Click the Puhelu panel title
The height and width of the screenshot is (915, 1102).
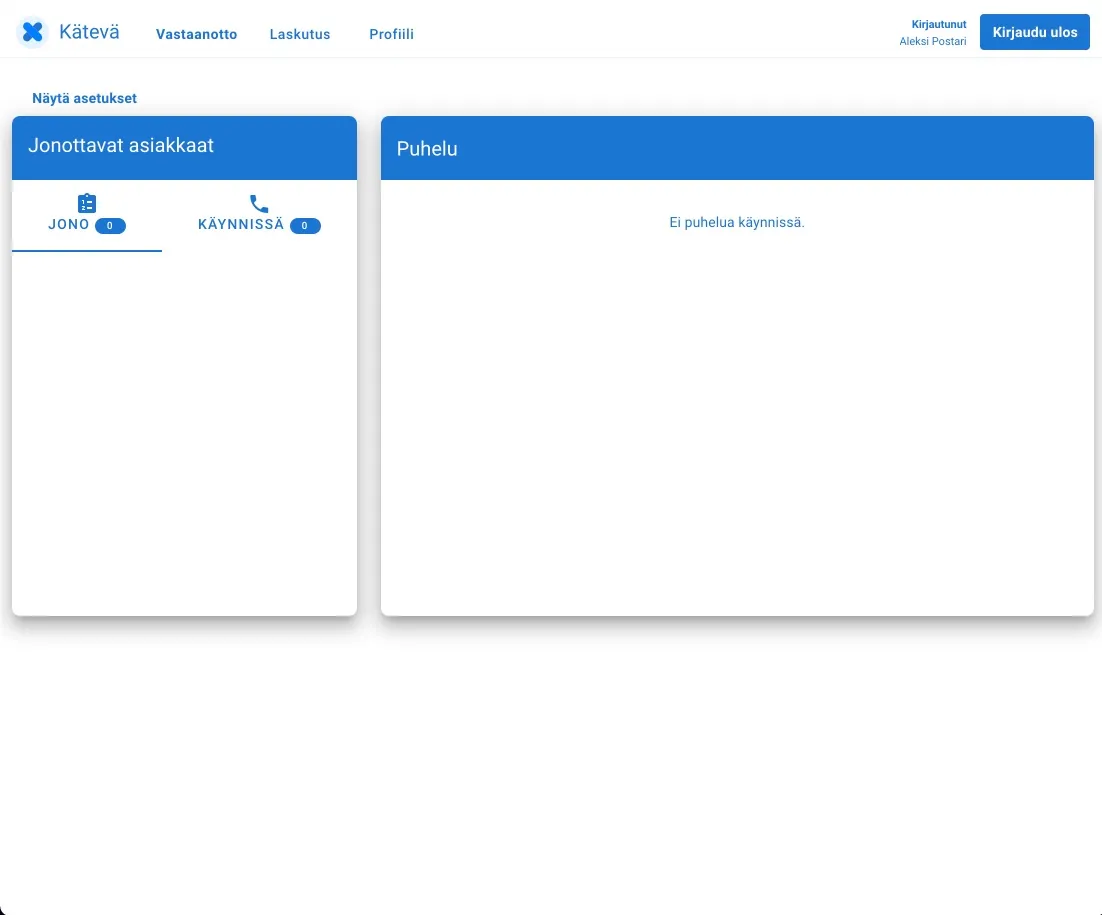pos(427,148)
